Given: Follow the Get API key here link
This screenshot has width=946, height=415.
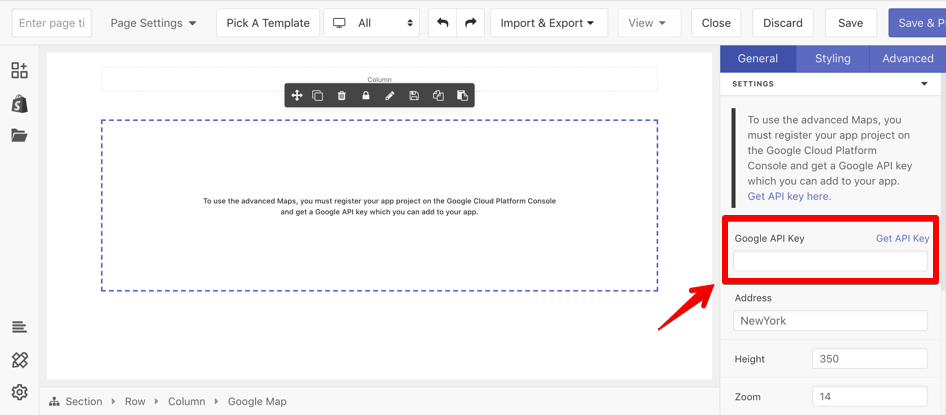Looking at the screenshot, I should coord(789,196).
